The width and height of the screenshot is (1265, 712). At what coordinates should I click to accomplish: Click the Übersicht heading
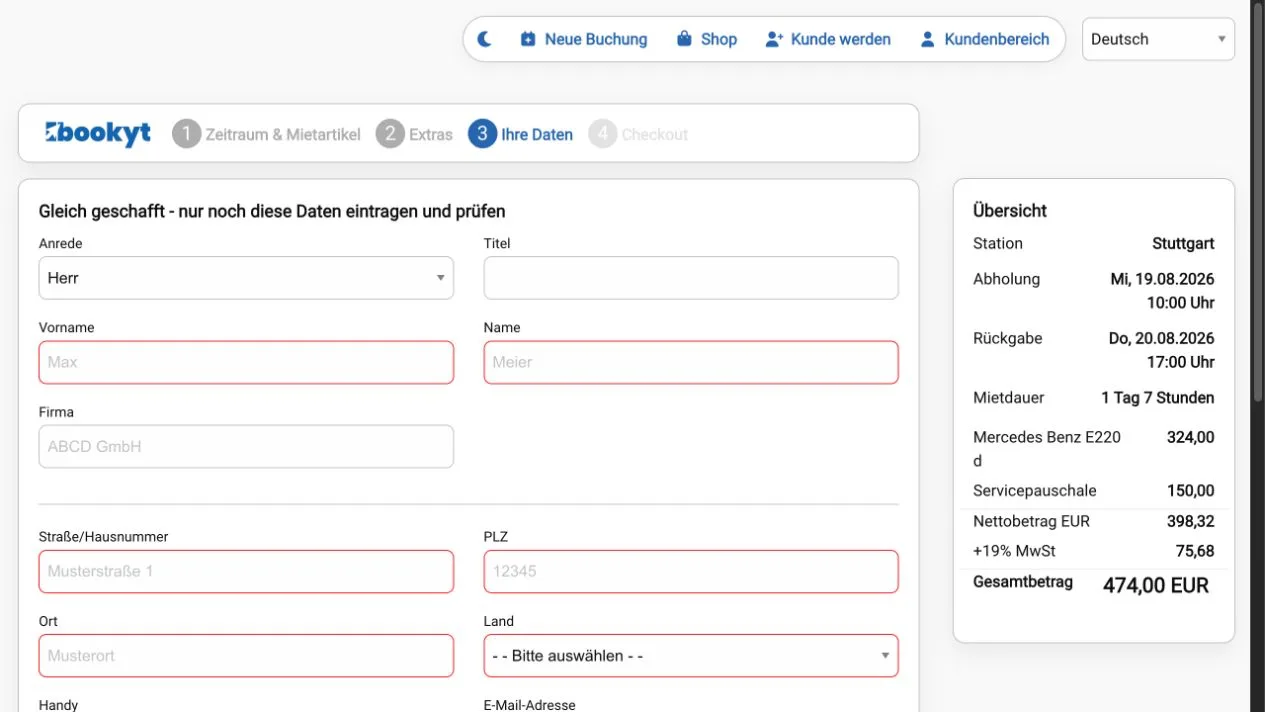click(1010, 210)
